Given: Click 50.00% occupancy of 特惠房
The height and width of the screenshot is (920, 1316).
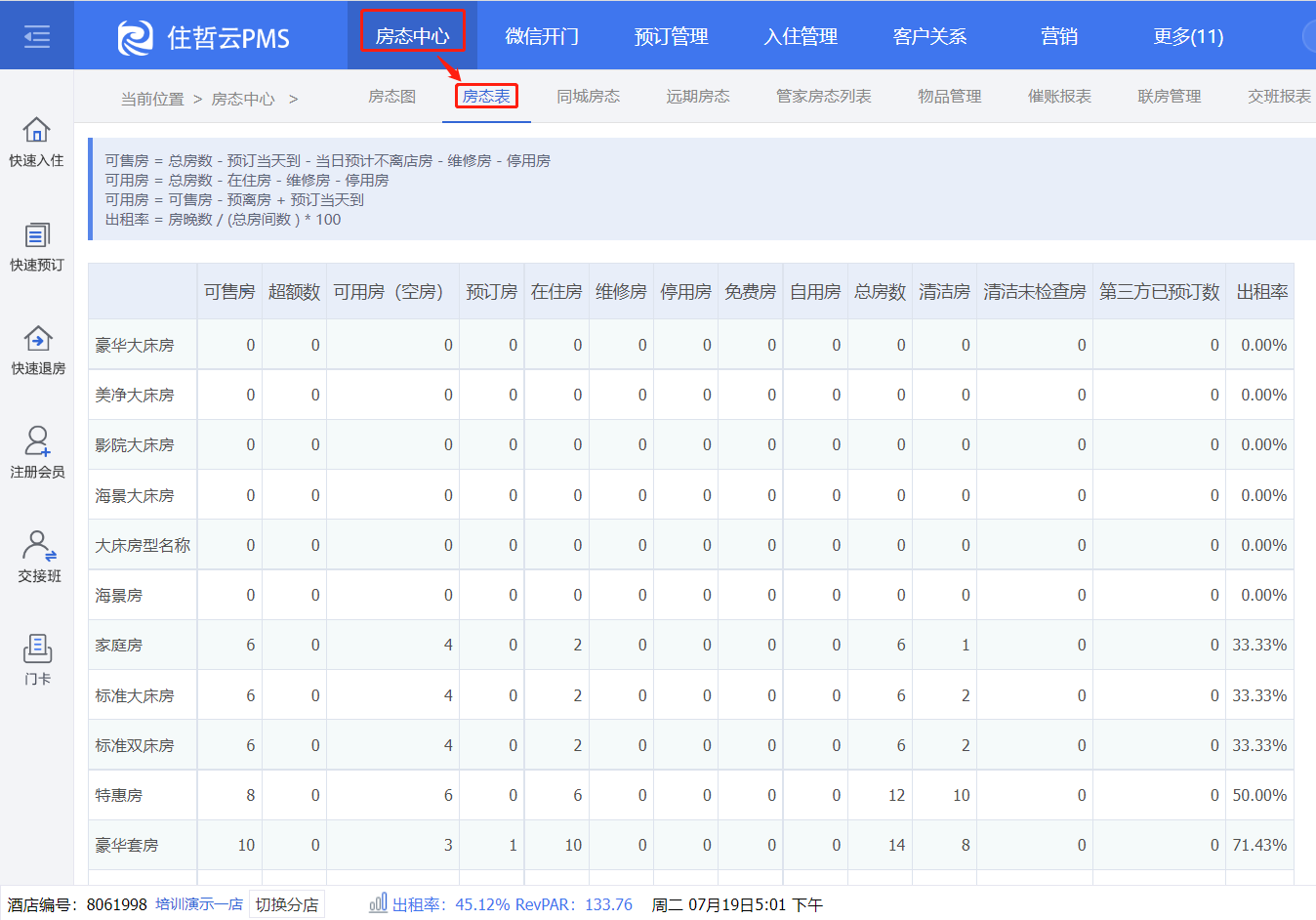Looking at the screenshot, I should [1259, 795].
